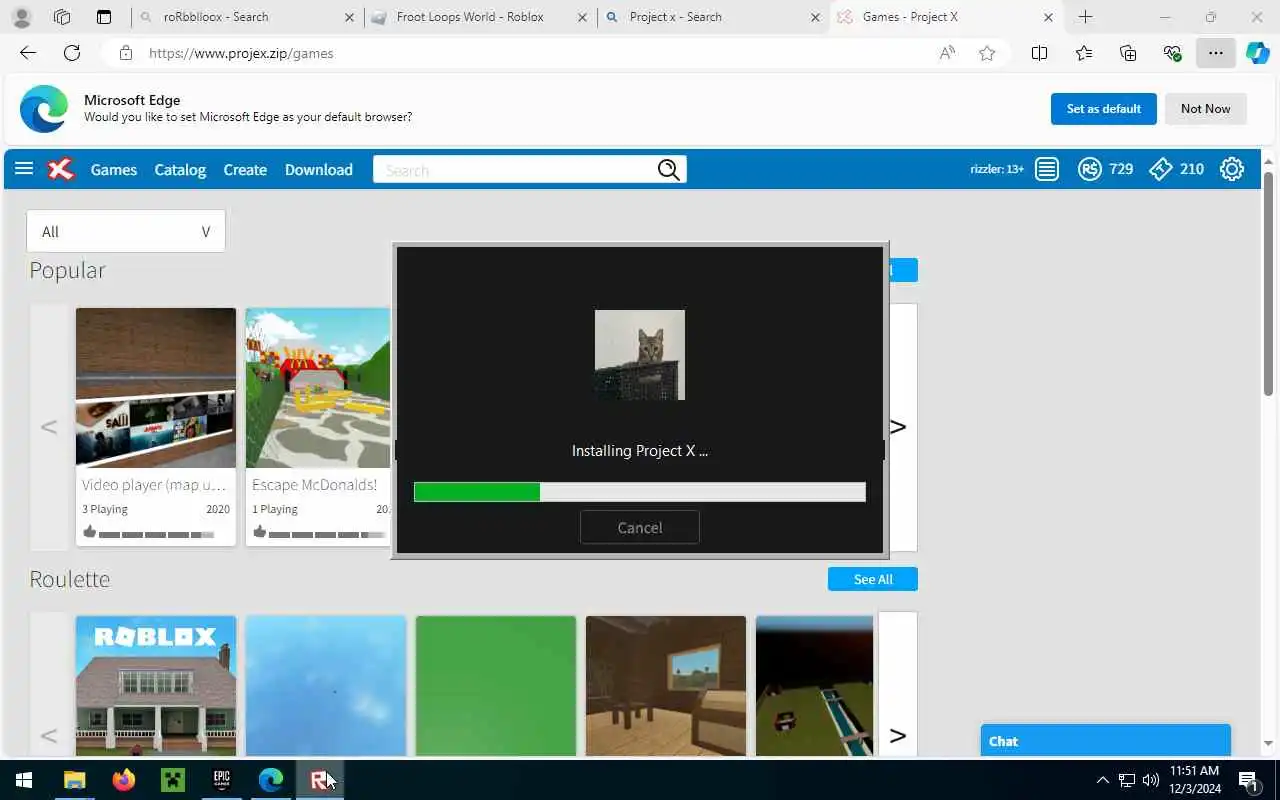Click See All for Roulette
Viewport: 1280px width, 800px height.
tap(873, 579)
